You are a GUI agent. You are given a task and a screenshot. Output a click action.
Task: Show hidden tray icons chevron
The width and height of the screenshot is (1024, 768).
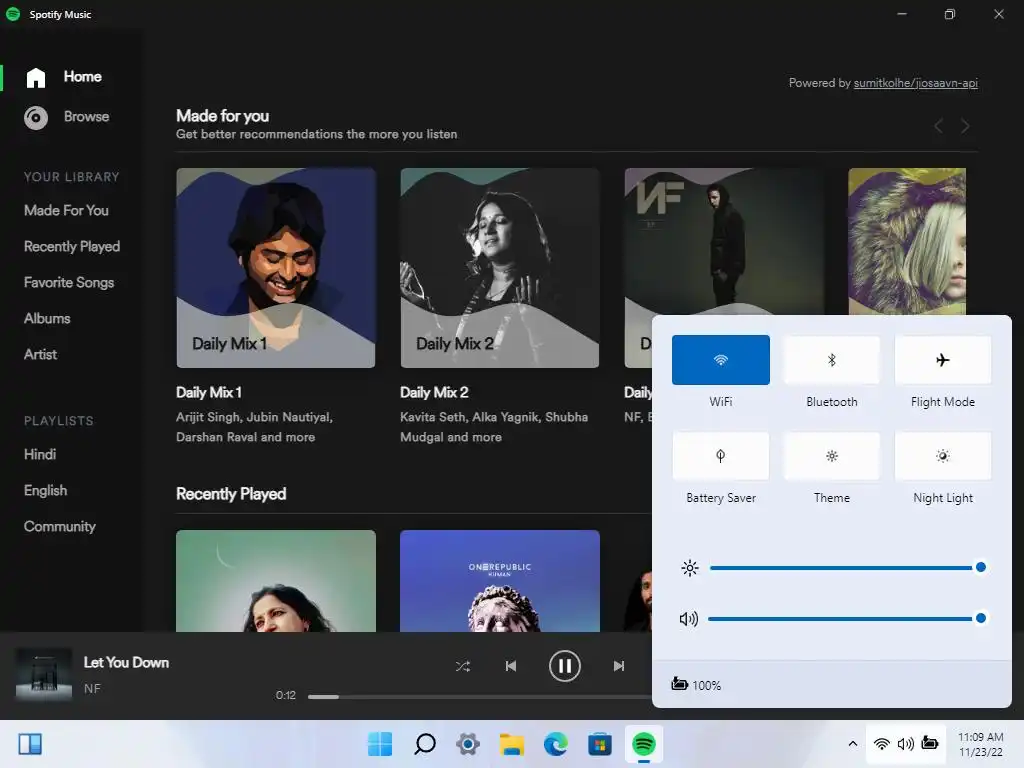(852, 744)
